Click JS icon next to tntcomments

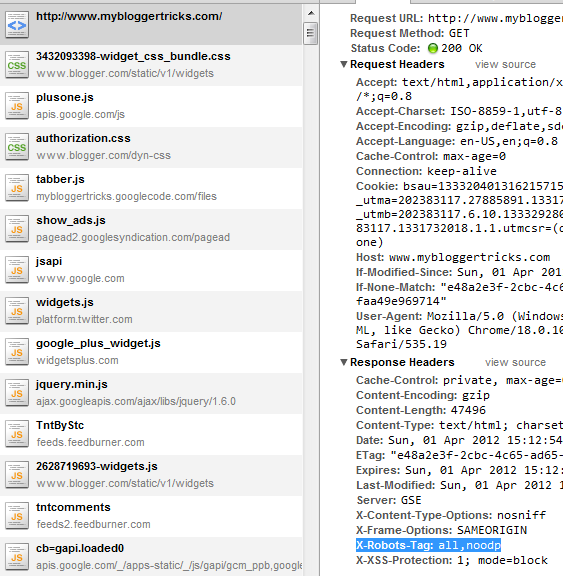[x=17, y=516]
